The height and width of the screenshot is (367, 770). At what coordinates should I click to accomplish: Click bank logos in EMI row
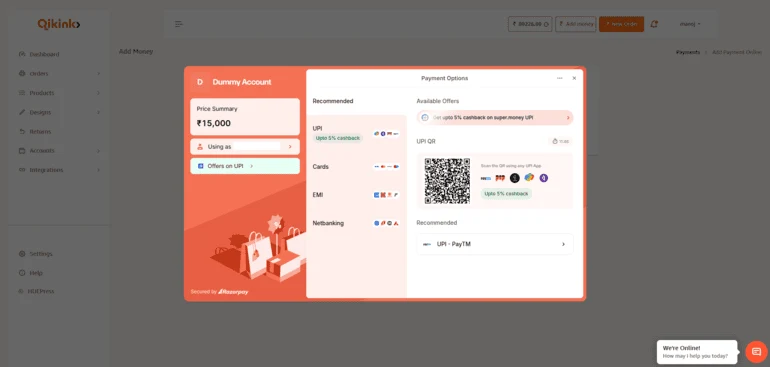(386, 195)
